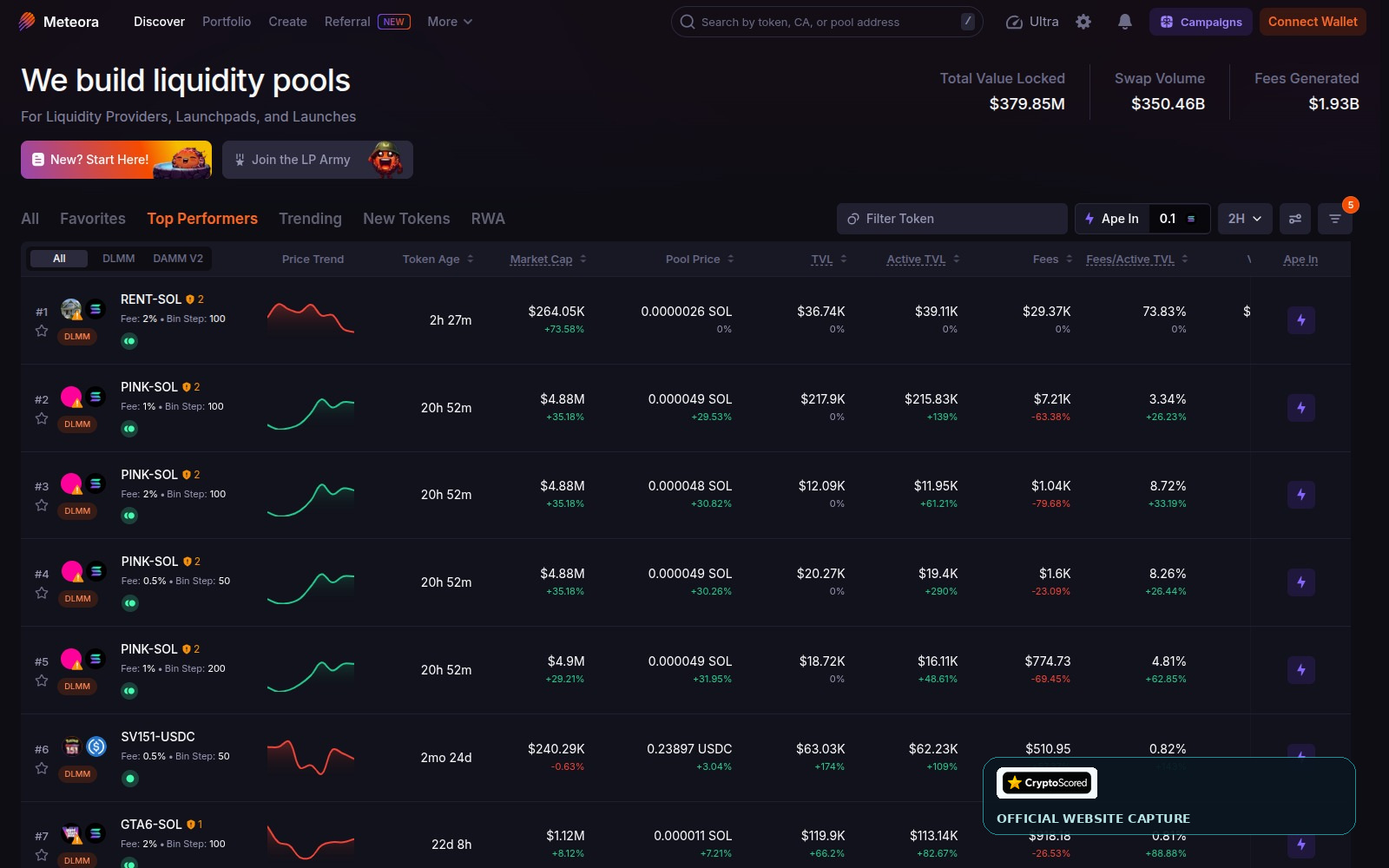Switch to the Favorites tab
The image size is (1389, 868).
pyautogui.click(x=93, y=219)
